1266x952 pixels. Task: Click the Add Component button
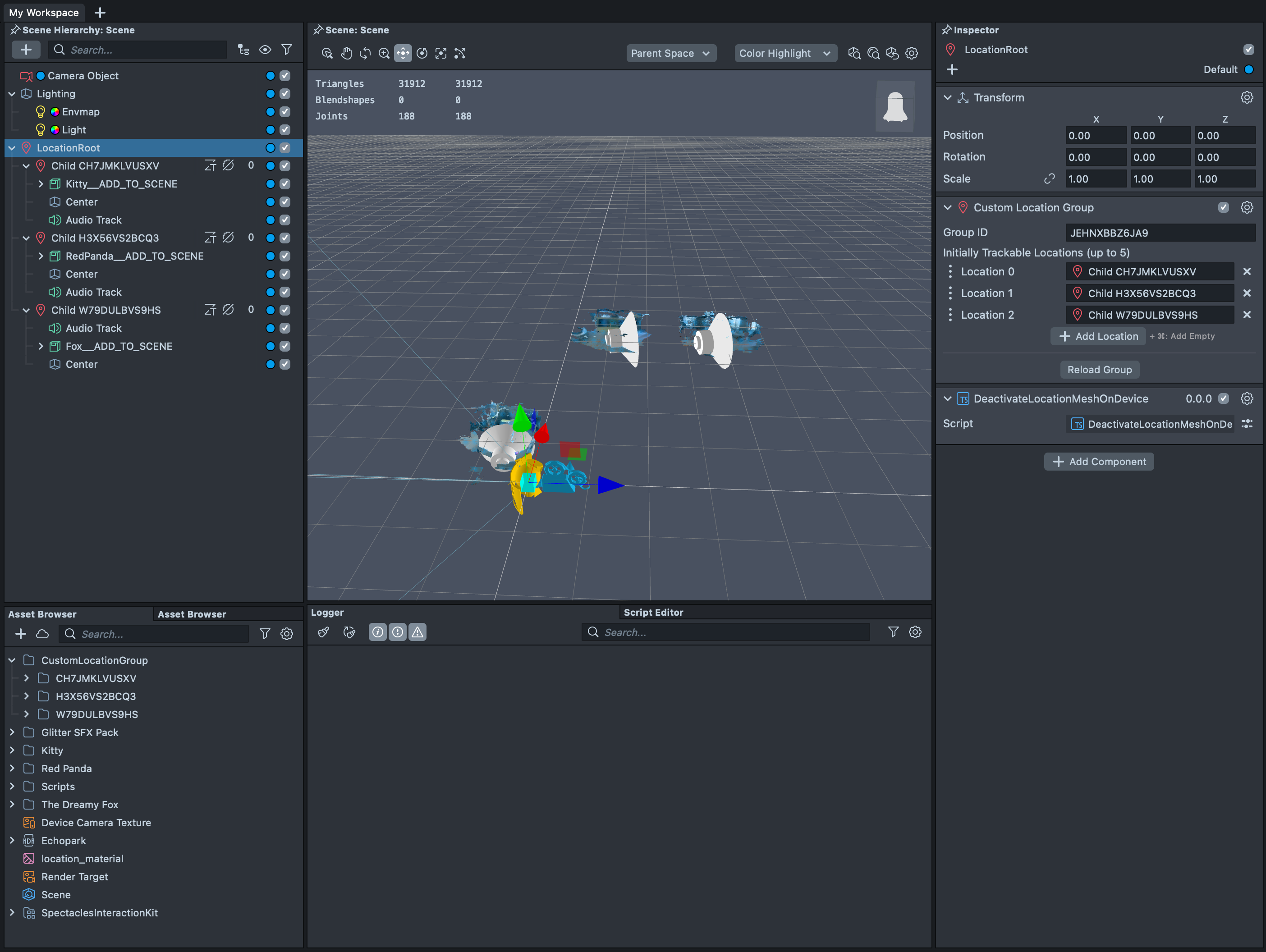coord(1099,462)
